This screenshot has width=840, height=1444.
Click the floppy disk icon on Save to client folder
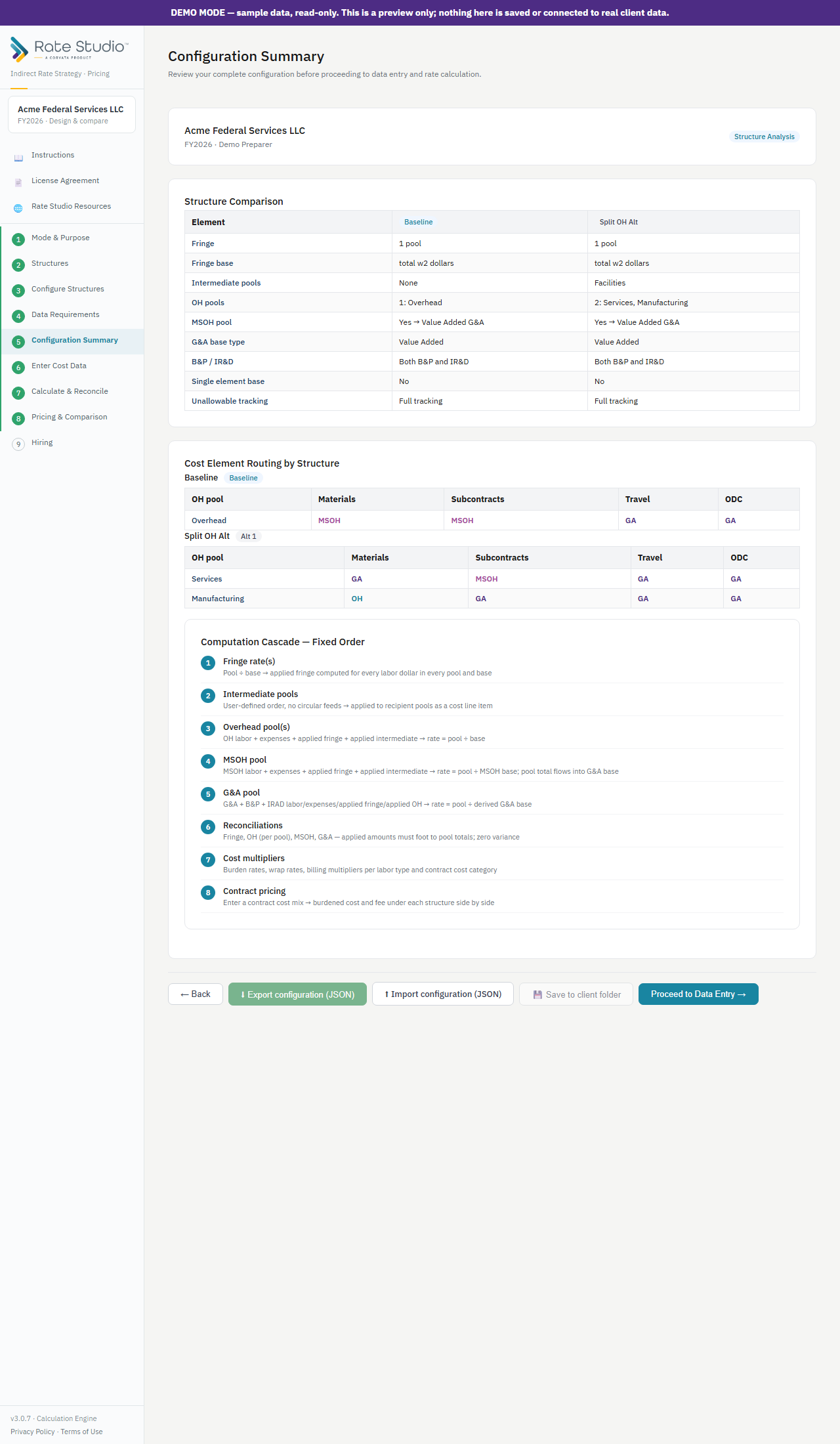[537, 994]
